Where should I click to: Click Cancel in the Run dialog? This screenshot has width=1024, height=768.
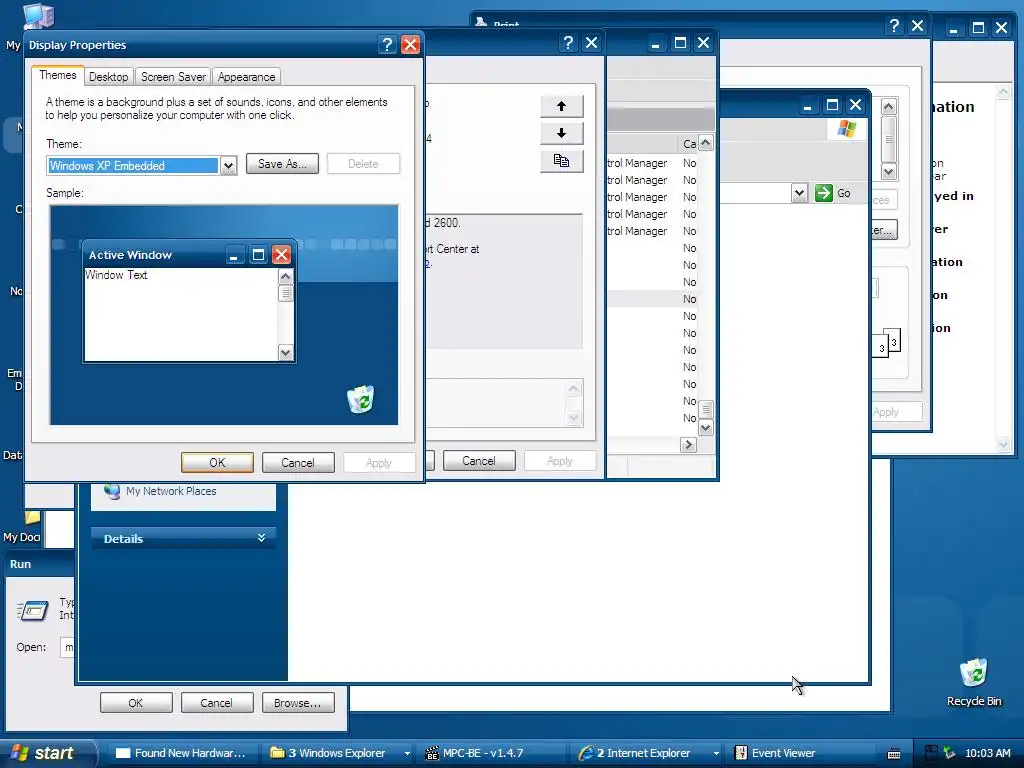pos(216,703)
